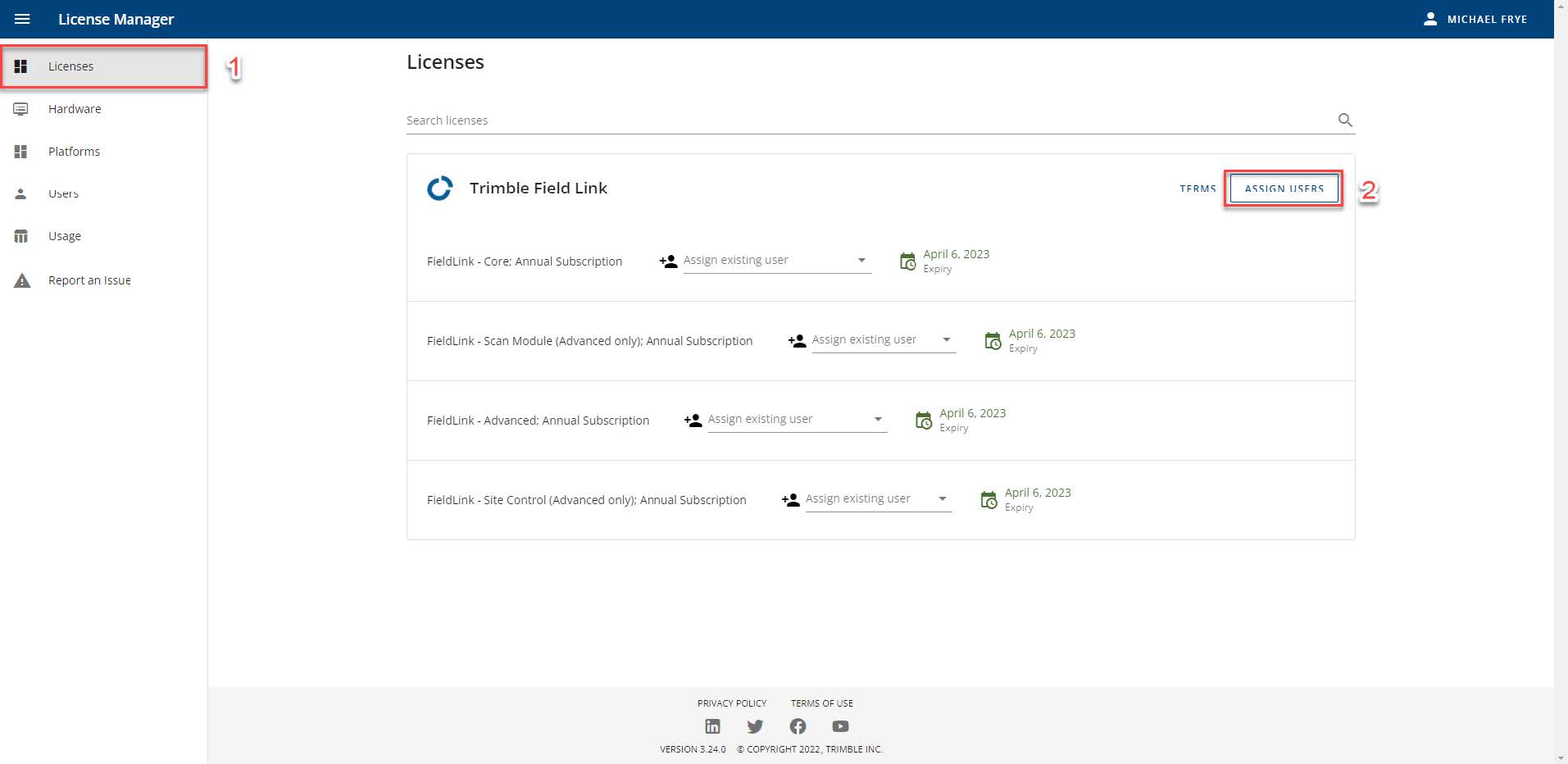1568x764 pixels.
Task: Select the Report an Issue warning icon
Action: point(21,280)
